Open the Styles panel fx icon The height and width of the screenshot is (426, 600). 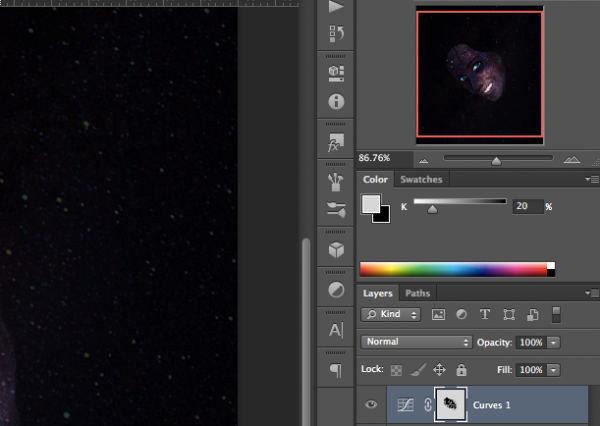(336, 144)
